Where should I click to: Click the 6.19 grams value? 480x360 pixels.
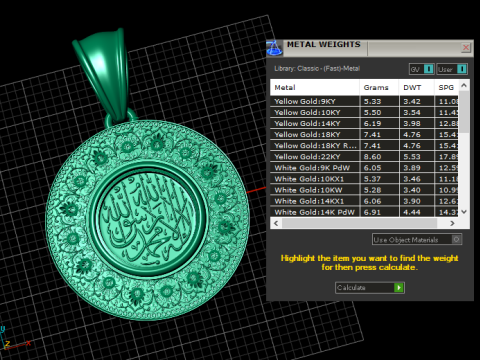372,123
